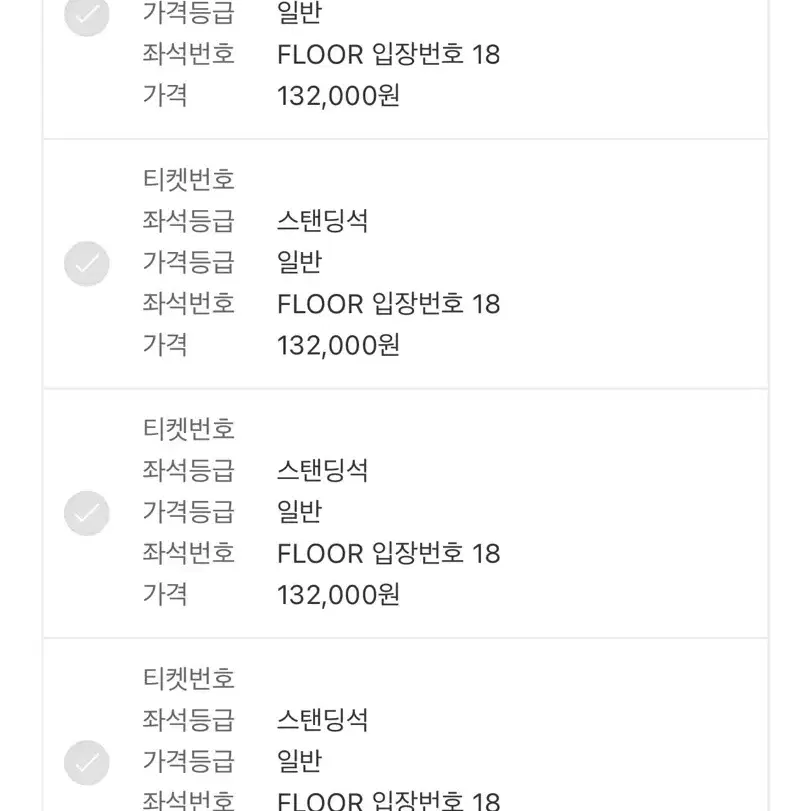Select 스탠딩석 seat grade in the bottom ticket

[x=322, y=719]
